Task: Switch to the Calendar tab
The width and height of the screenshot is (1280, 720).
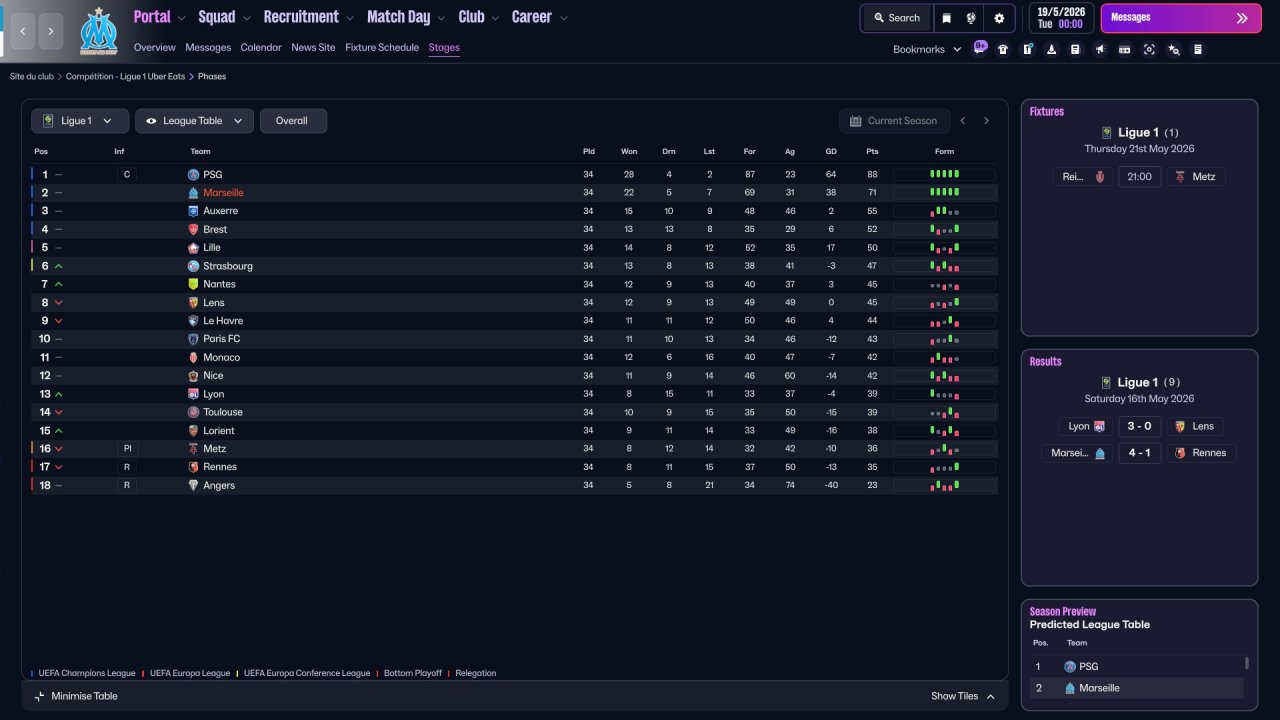Action: 261,47
